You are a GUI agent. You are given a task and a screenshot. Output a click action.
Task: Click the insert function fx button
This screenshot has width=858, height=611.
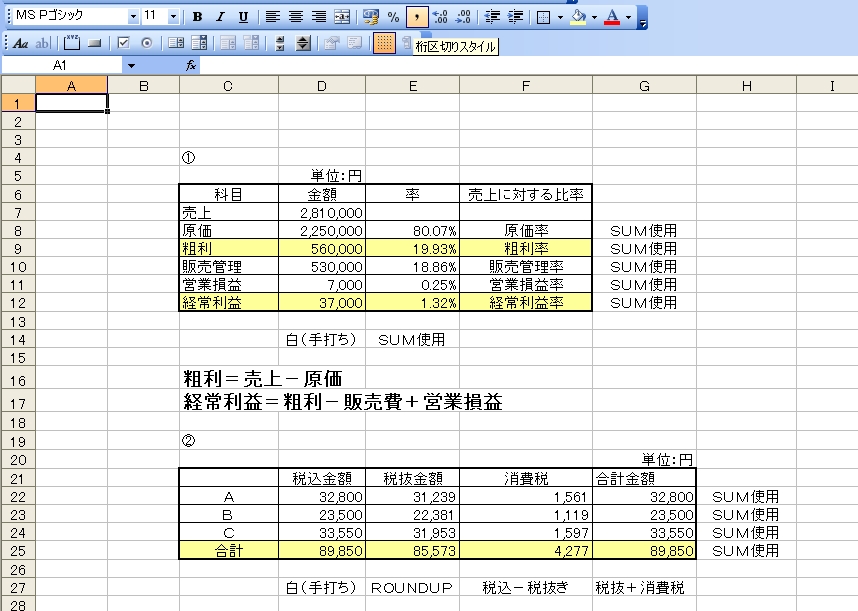tap(191, 65)
